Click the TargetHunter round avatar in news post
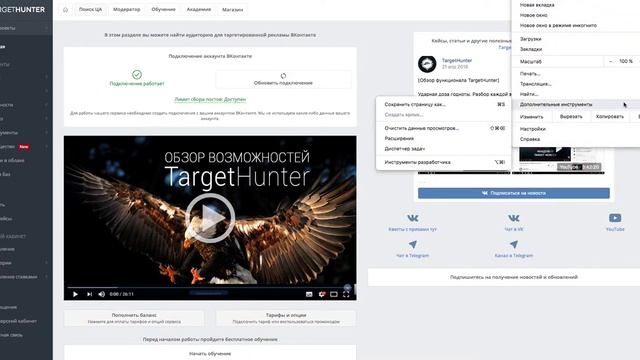Image resolution: width=640 pixels, height=360 pixels. (x=427, y=64)
